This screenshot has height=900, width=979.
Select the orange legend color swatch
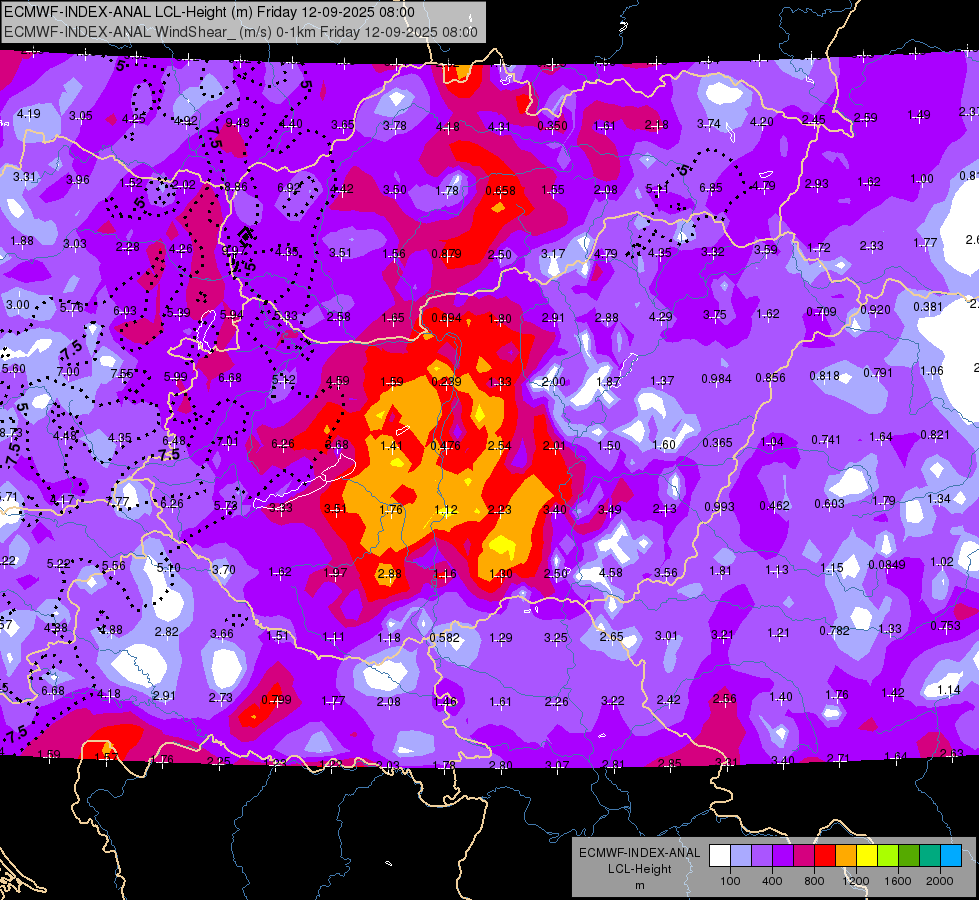click(x=846, y=856)
